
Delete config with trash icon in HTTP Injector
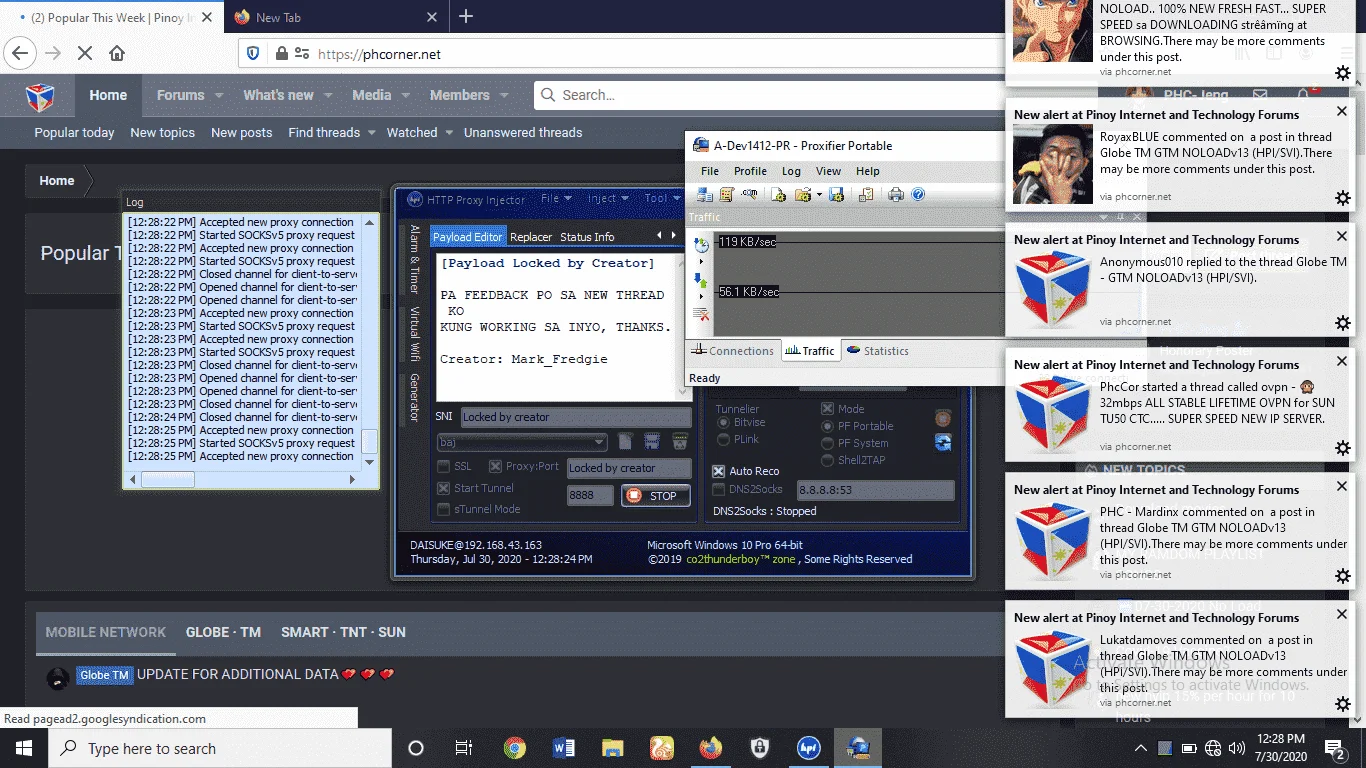click(680, 441)
